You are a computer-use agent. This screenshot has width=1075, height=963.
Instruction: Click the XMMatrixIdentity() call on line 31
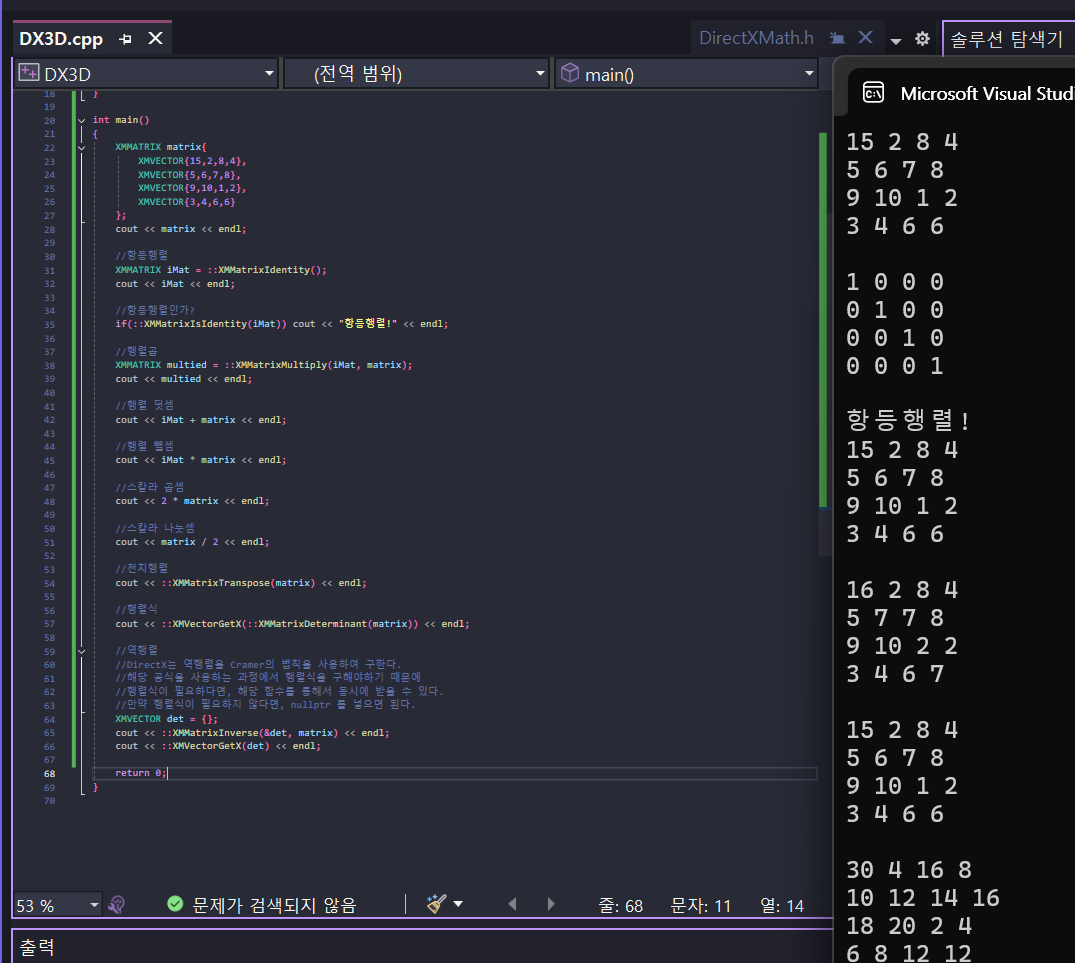267,270
